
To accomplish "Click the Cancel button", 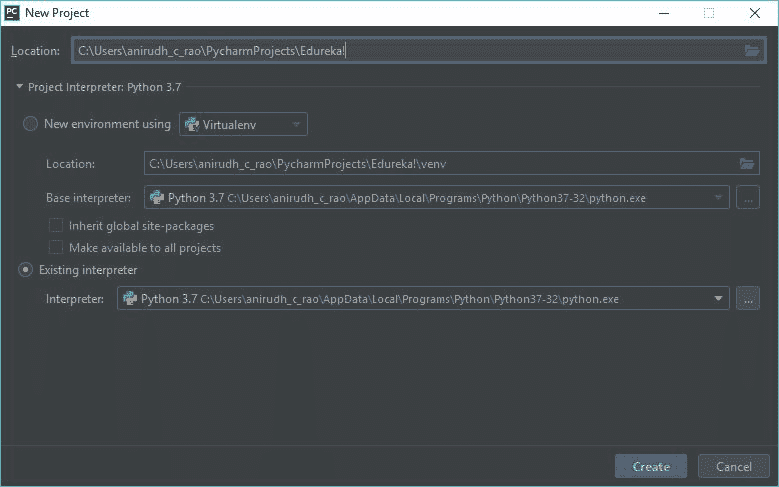I will pyautogui.click(x=733, y=466).
